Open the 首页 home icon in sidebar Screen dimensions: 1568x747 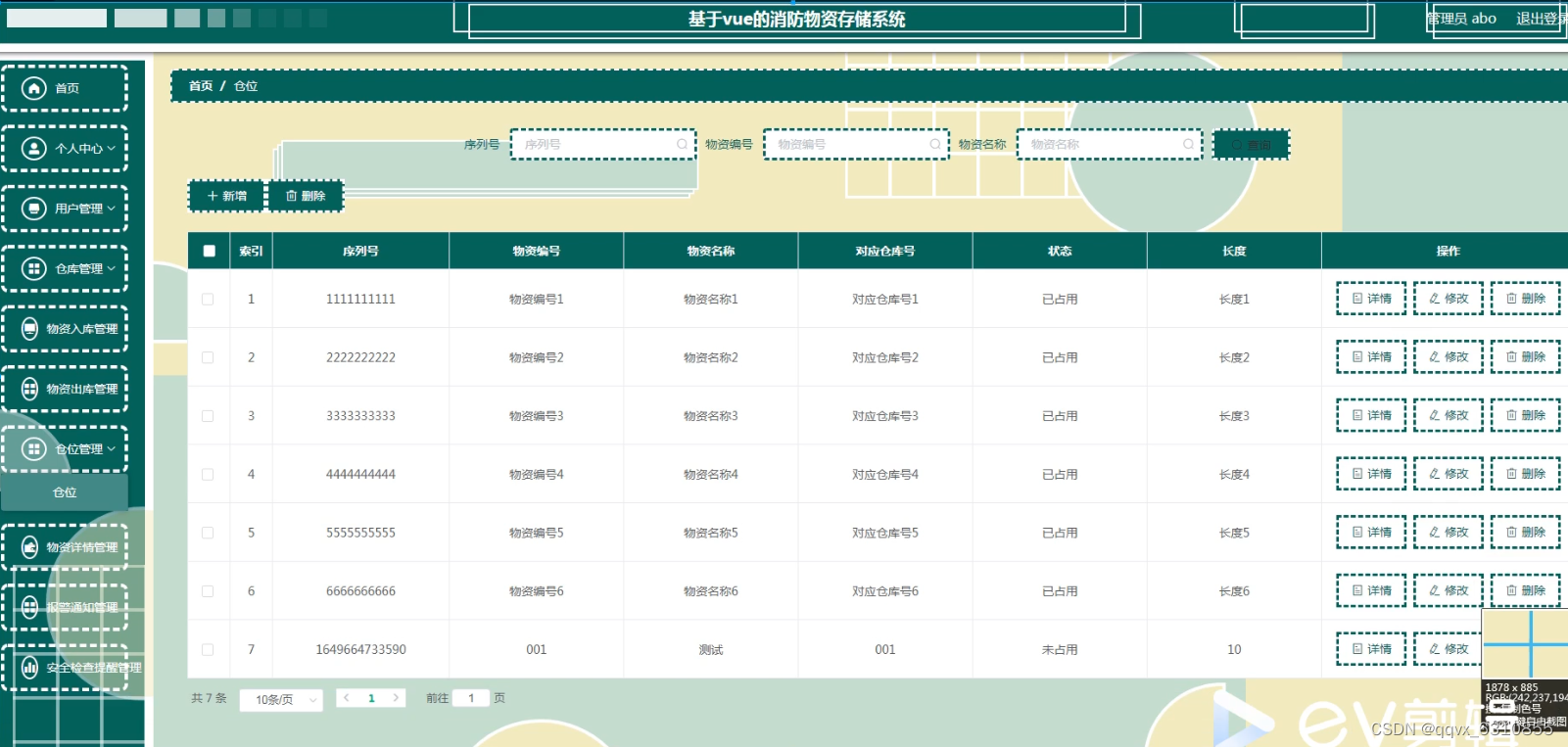point(34,88)
